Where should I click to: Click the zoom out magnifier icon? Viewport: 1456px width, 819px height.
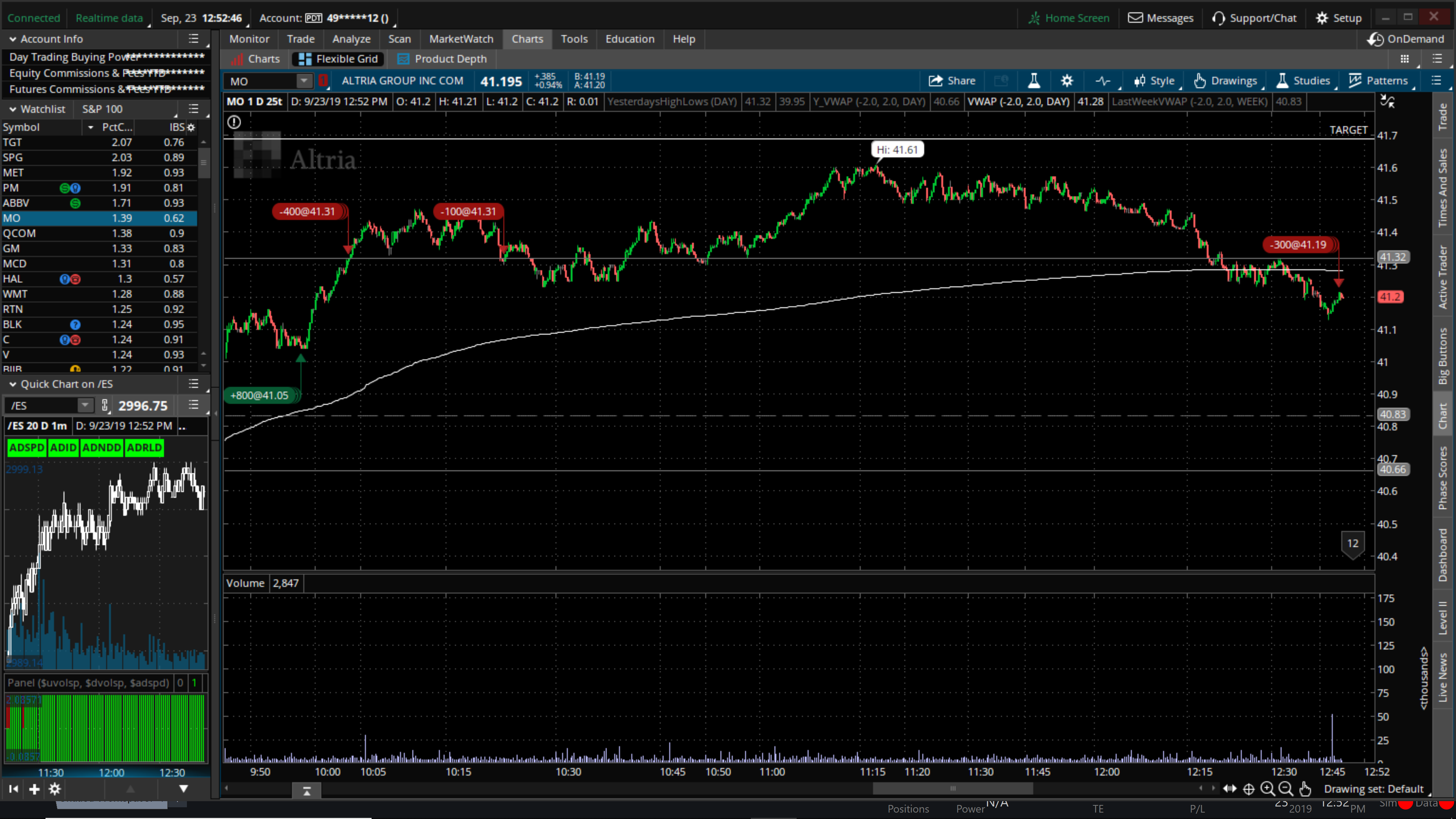pos(1285,789)
